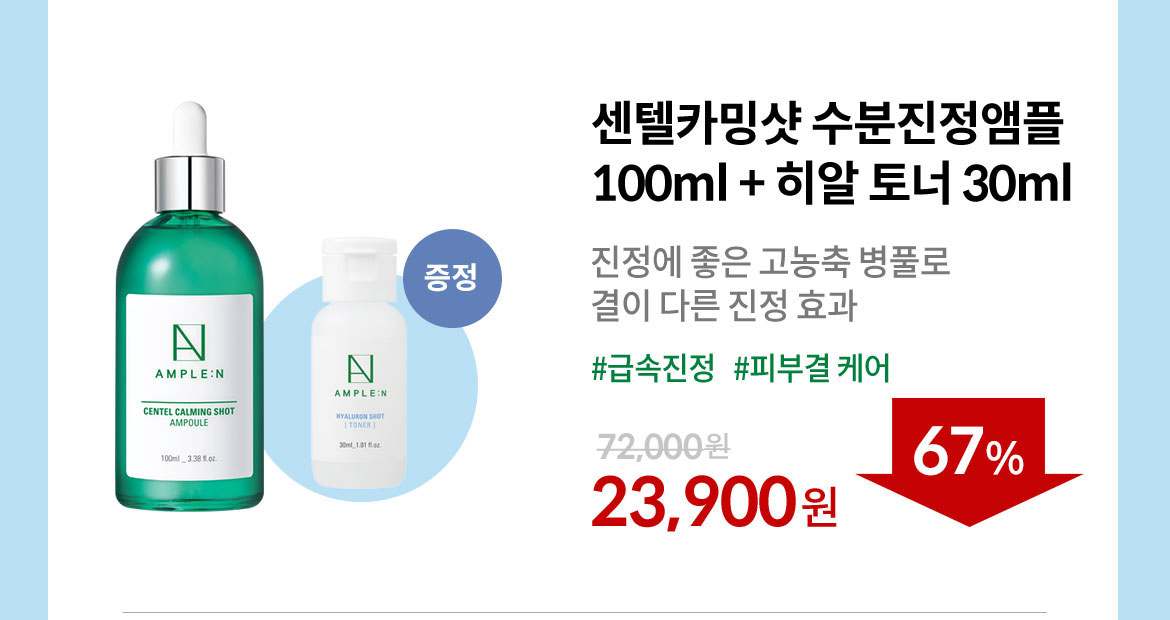Click the blue 증정 gift badge
The image size is (1170, 620).
pos(451,278)
